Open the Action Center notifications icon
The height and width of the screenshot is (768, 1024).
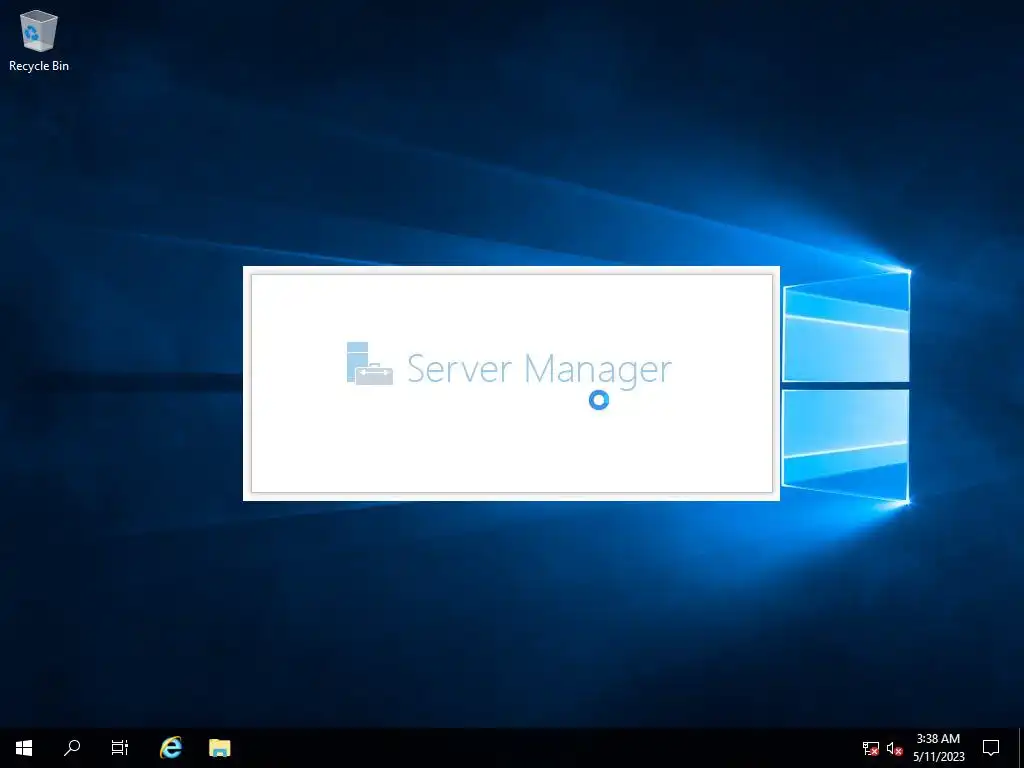coord(991,748)
